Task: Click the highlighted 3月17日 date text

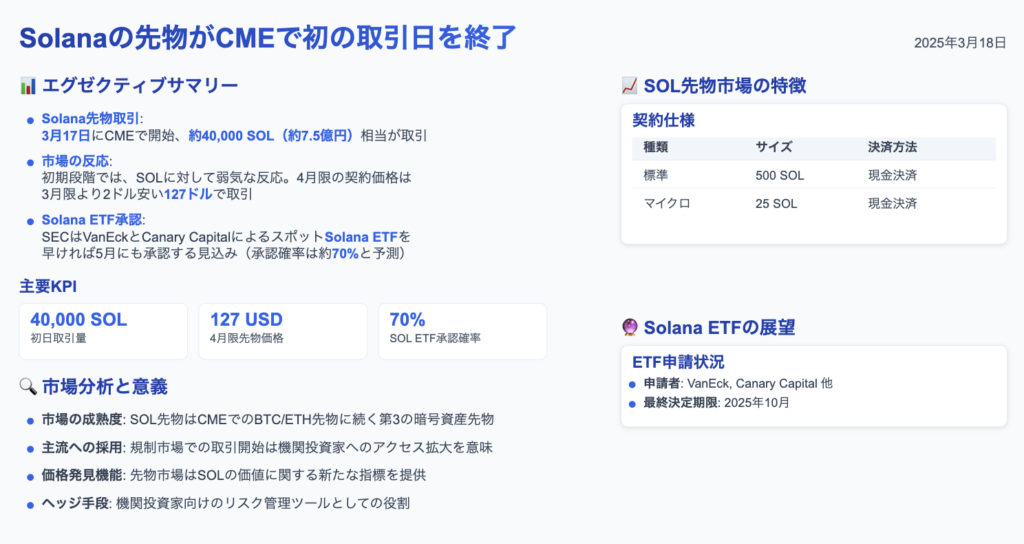Action: coord(66,135)
